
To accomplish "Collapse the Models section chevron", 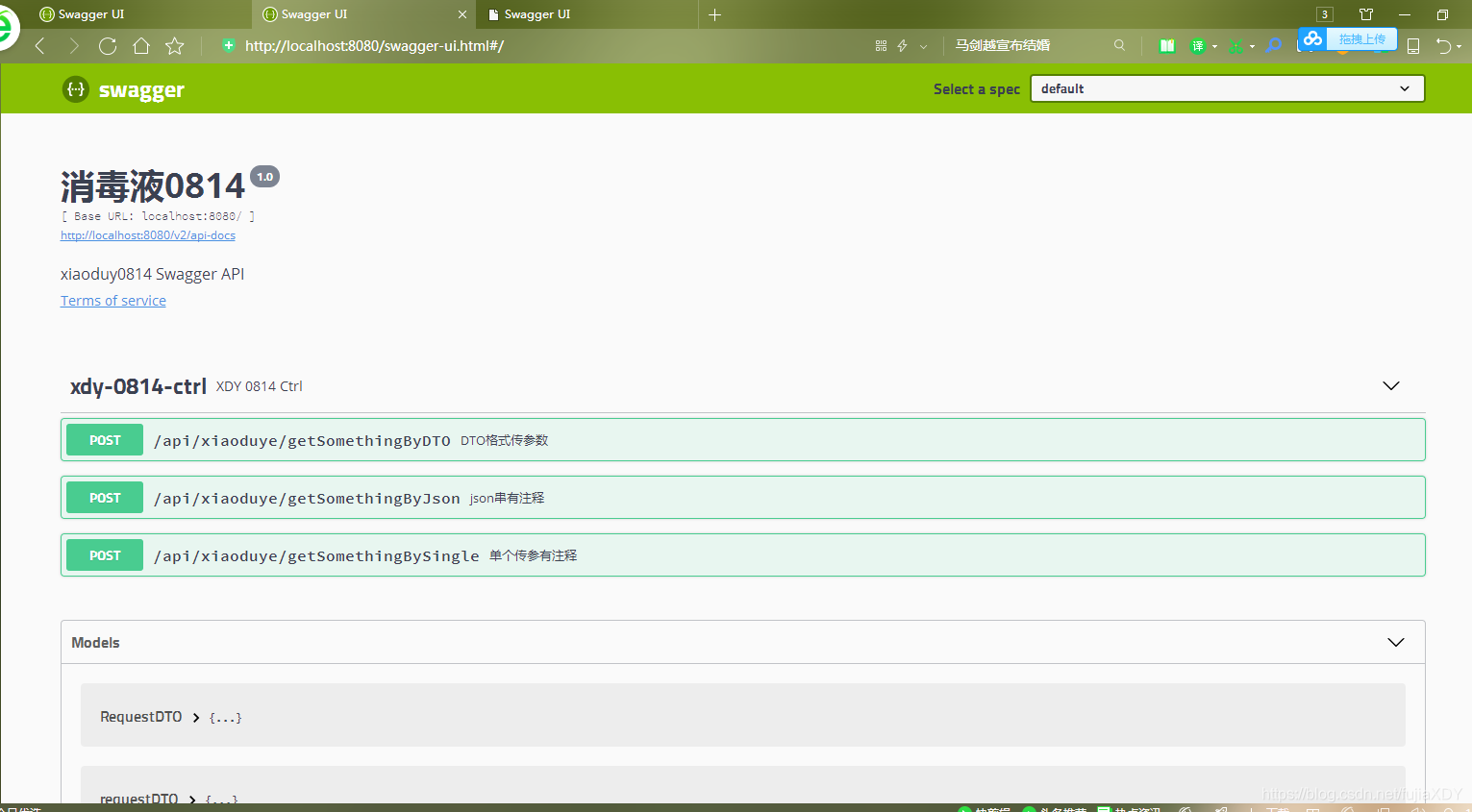I will (1396, 642).
